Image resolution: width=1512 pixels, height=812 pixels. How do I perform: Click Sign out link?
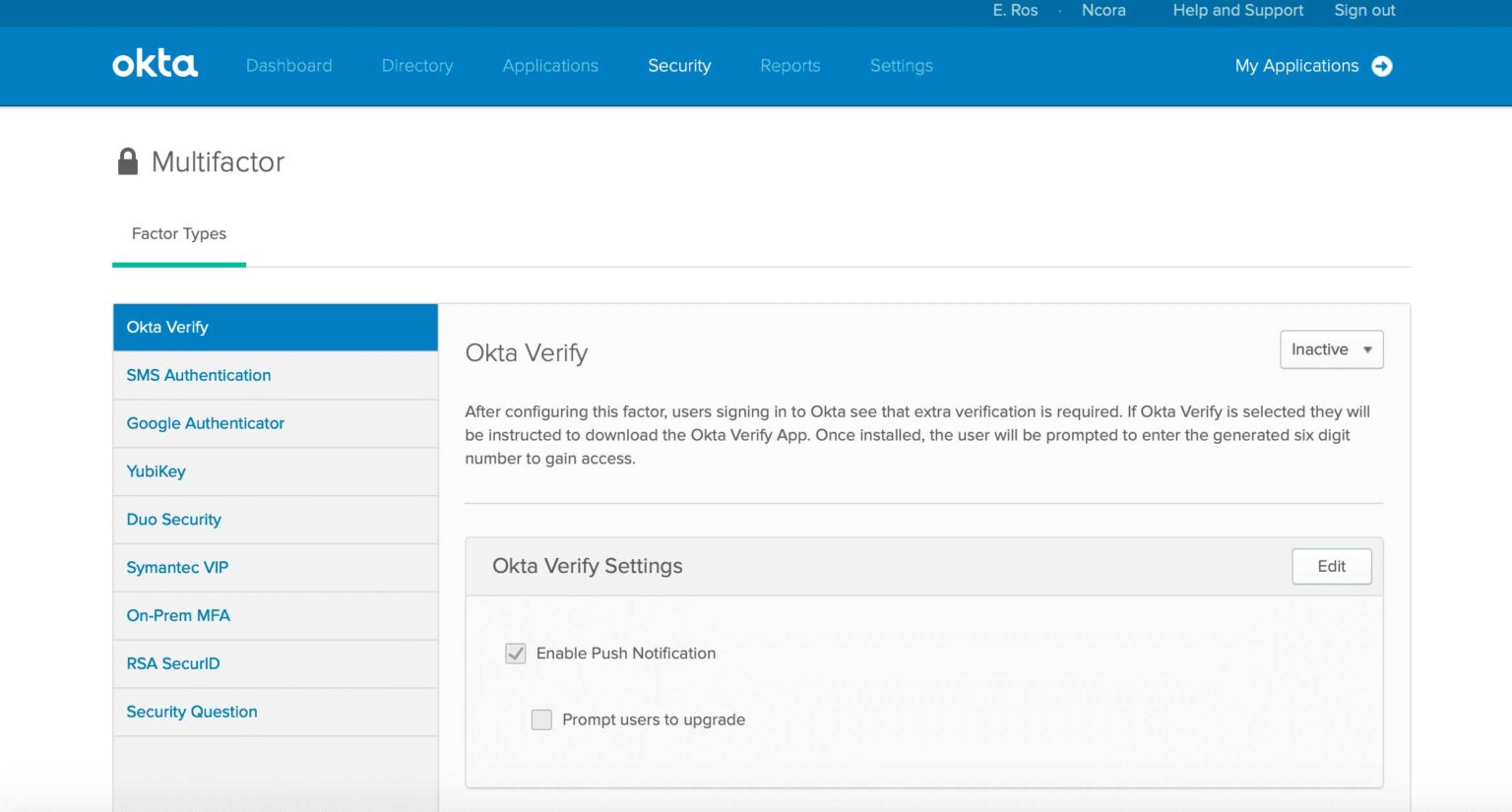point(1364,10)
